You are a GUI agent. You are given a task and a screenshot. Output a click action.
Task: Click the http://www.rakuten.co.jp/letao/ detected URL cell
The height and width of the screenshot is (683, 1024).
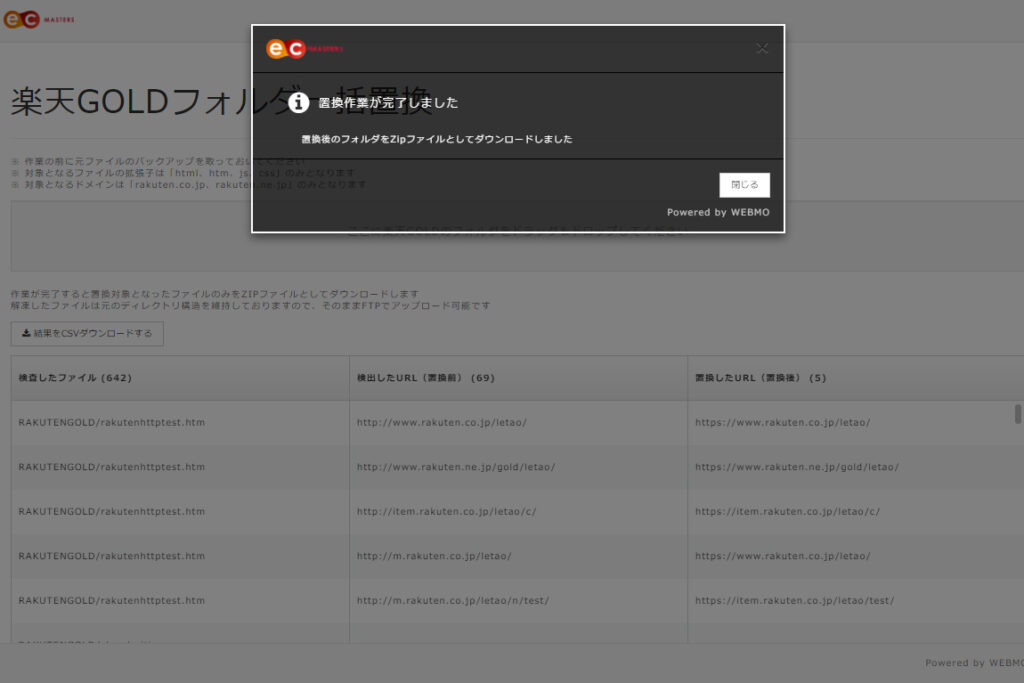pos(441,422)
